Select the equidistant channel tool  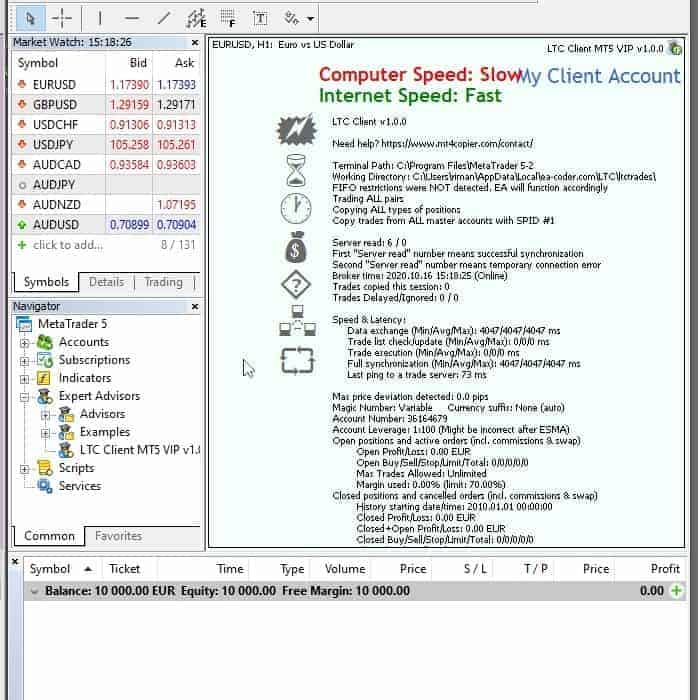click(196, 18)
